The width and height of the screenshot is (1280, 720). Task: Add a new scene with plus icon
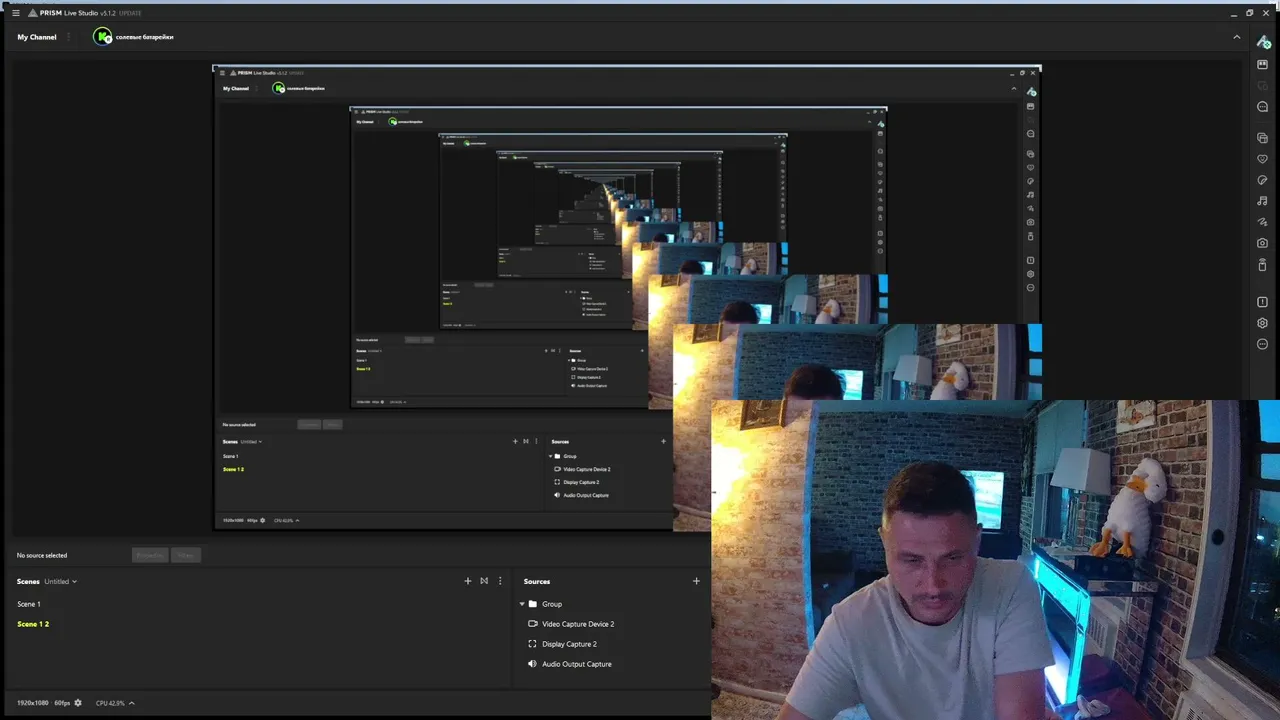pos(467,581)
